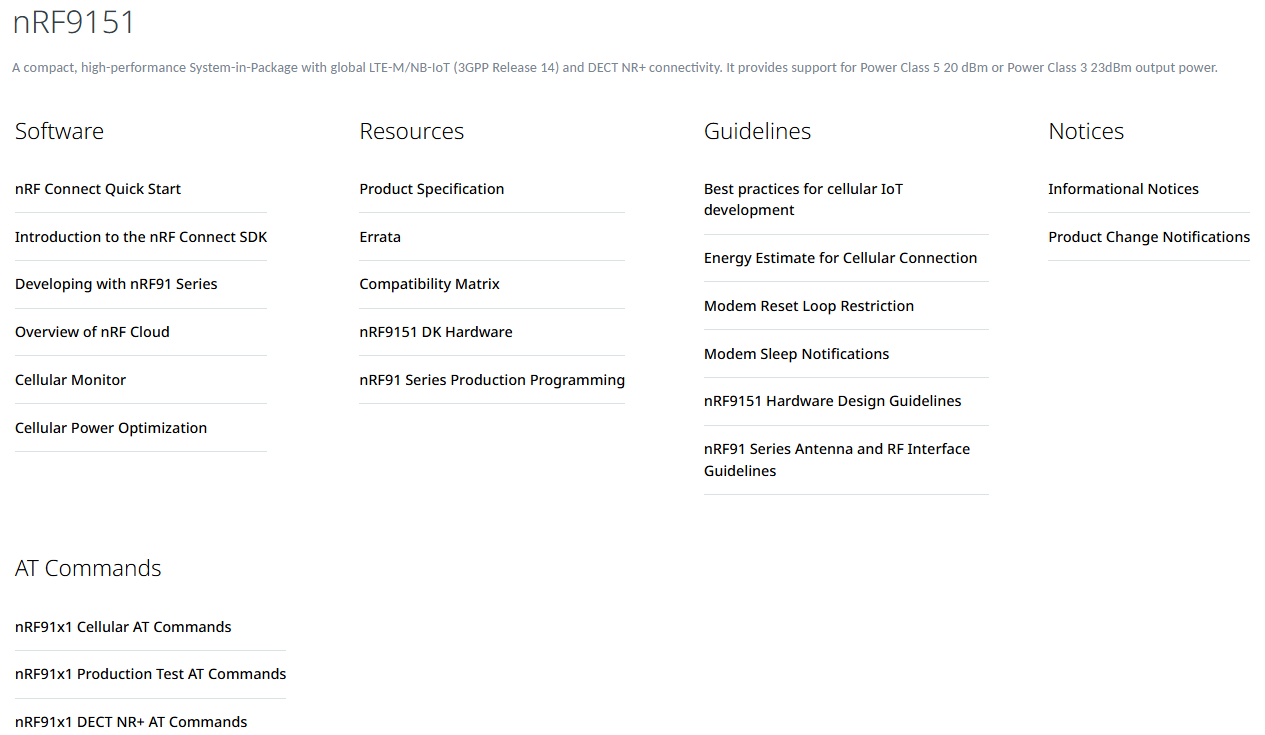Open nRF9151 Hardware Design Guidelines
The height and width of the screenshot is (735, 1265).
[832, 401]
